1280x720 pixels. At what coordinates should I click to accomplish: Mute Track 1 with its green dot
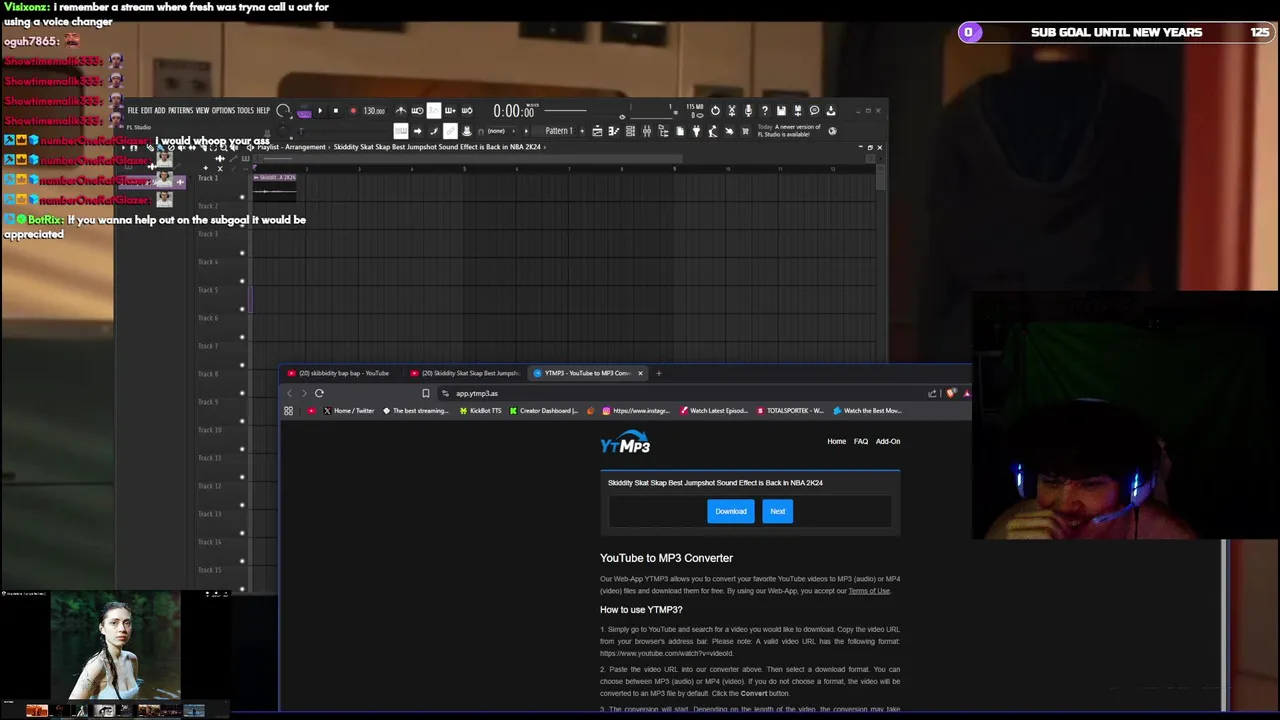coord(241,197)
